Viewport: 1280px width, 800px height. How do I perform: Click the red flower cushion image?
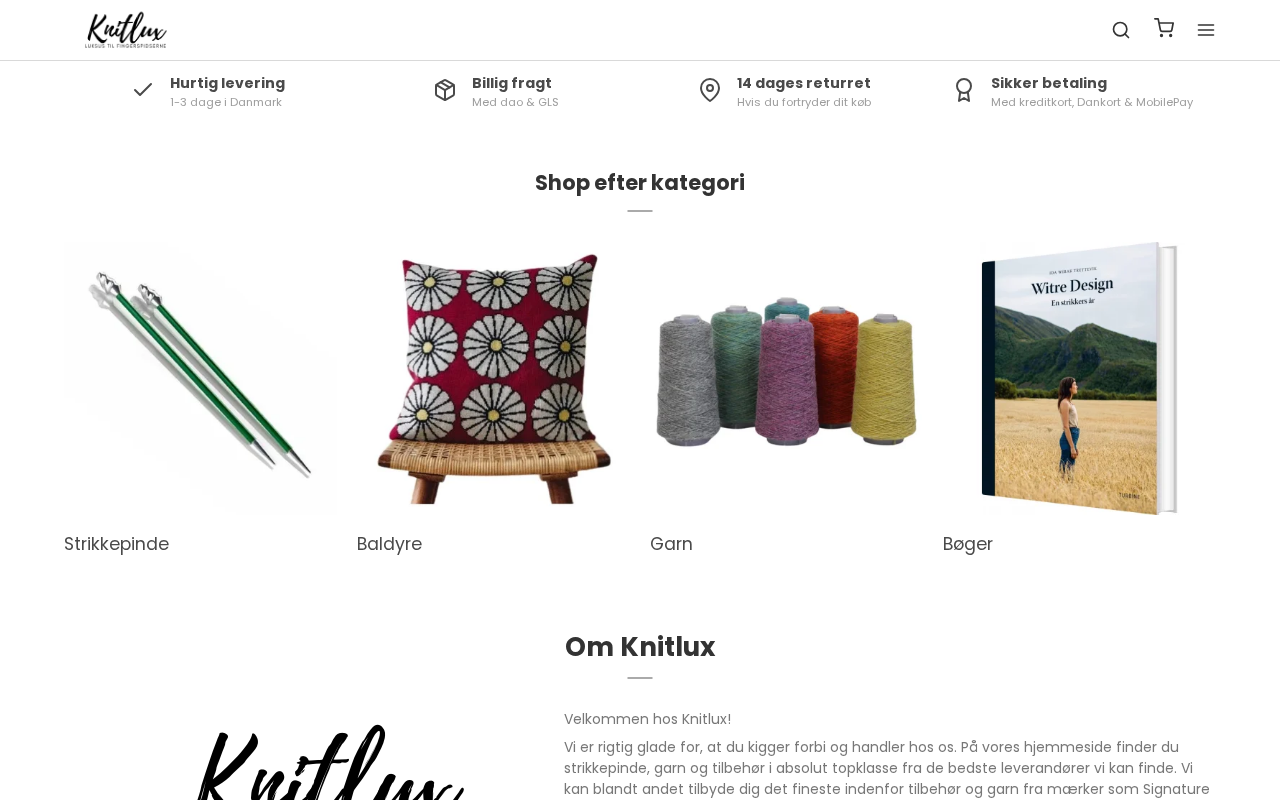tap(493, 377)
